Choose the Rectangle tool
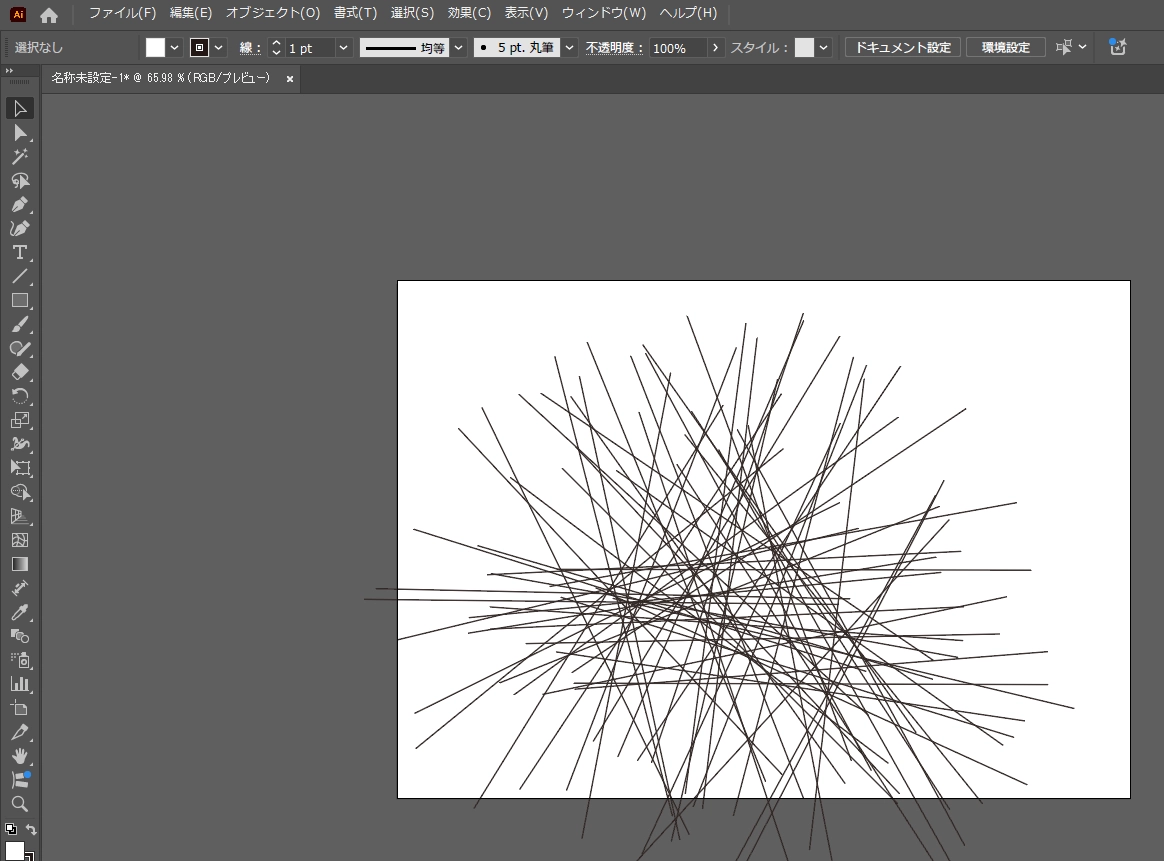 (19, 300)
